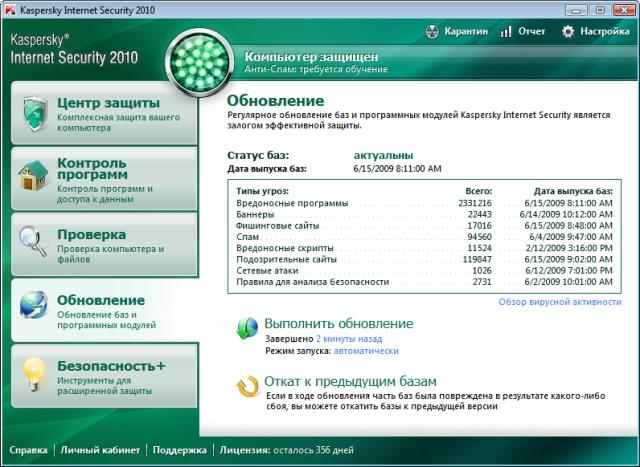This screenshot has height=467, width=640.
Task: Click the house icon for Контроль программ
Action: 33,176
